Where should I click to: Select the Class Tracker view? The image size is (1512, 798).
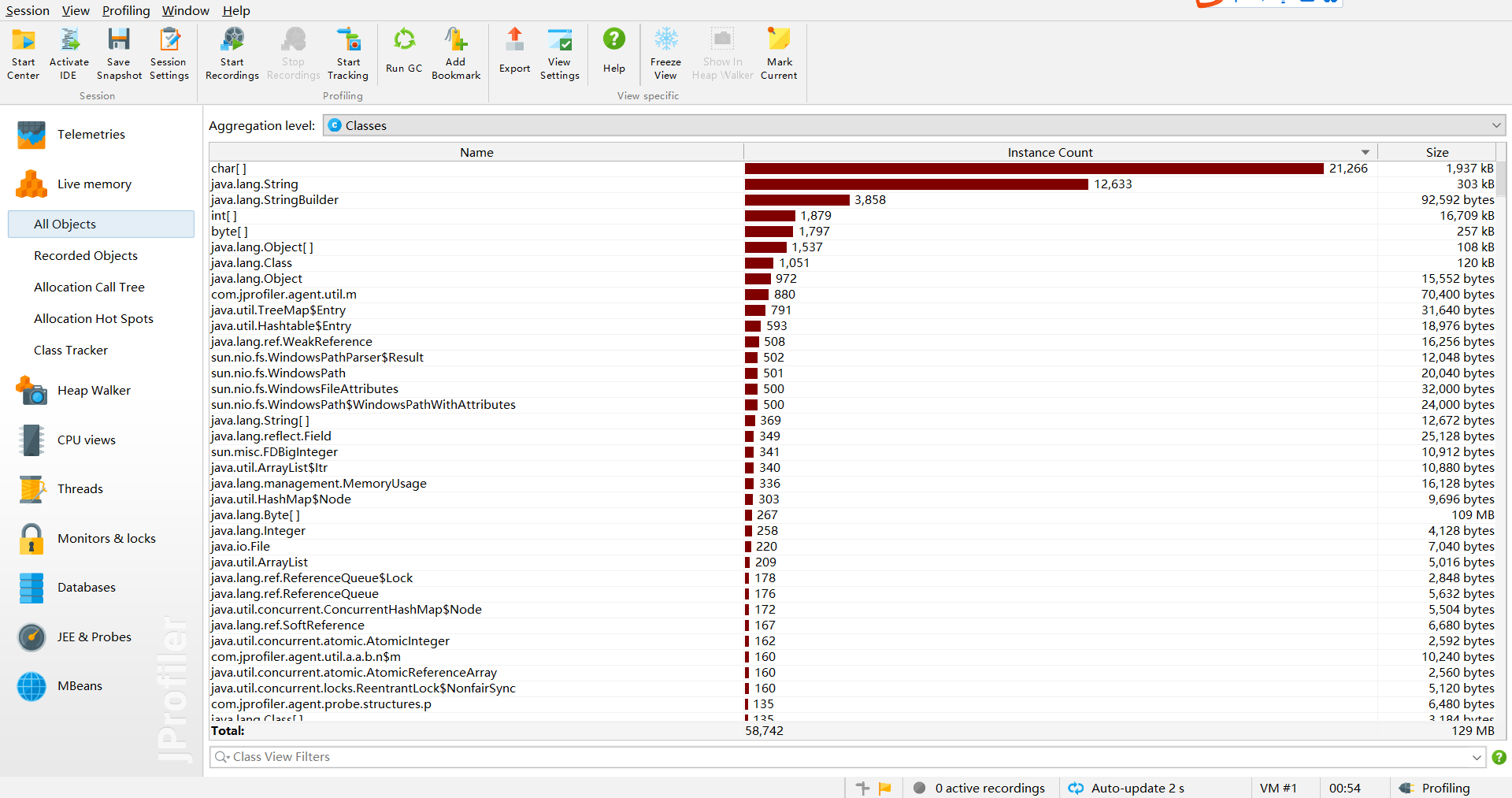(x=71, y=351)
